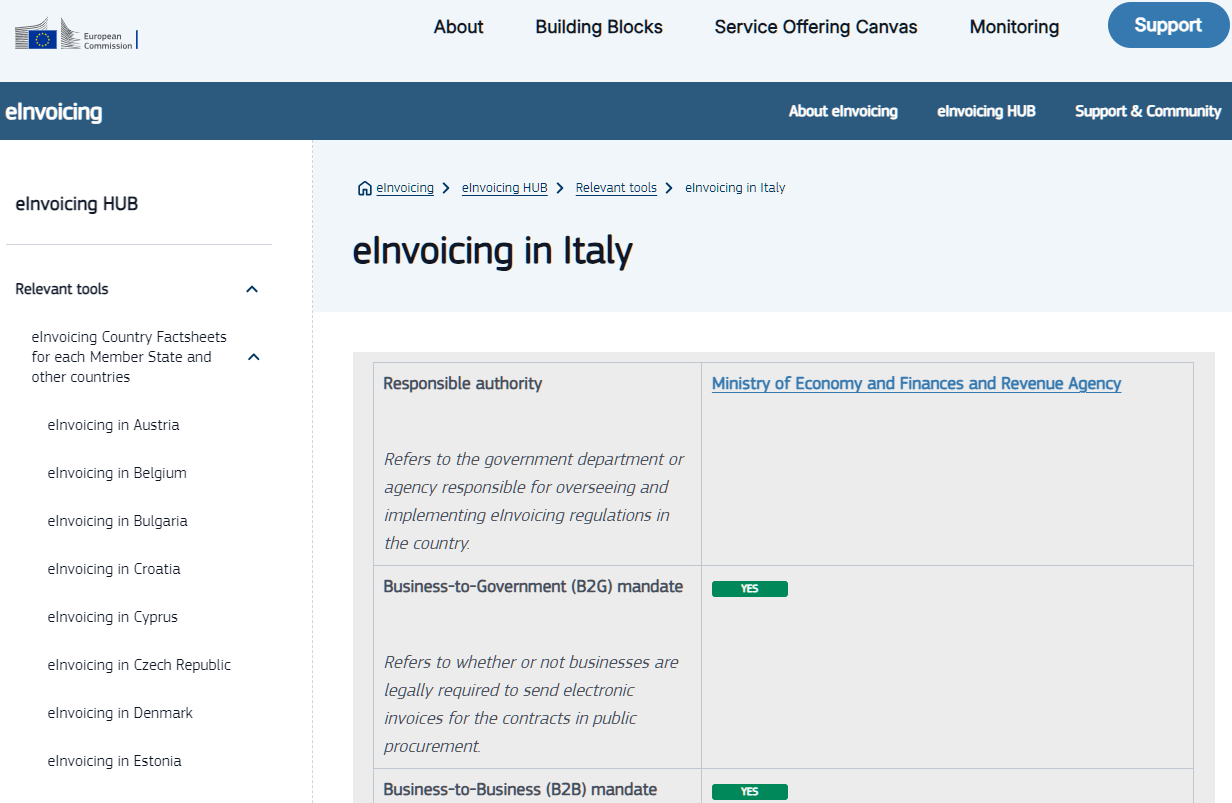Screen dimensions: 1232x803
Task: Click the YES badge for B2G mandate
Action: pyautogui.click(x=750, y=589)
